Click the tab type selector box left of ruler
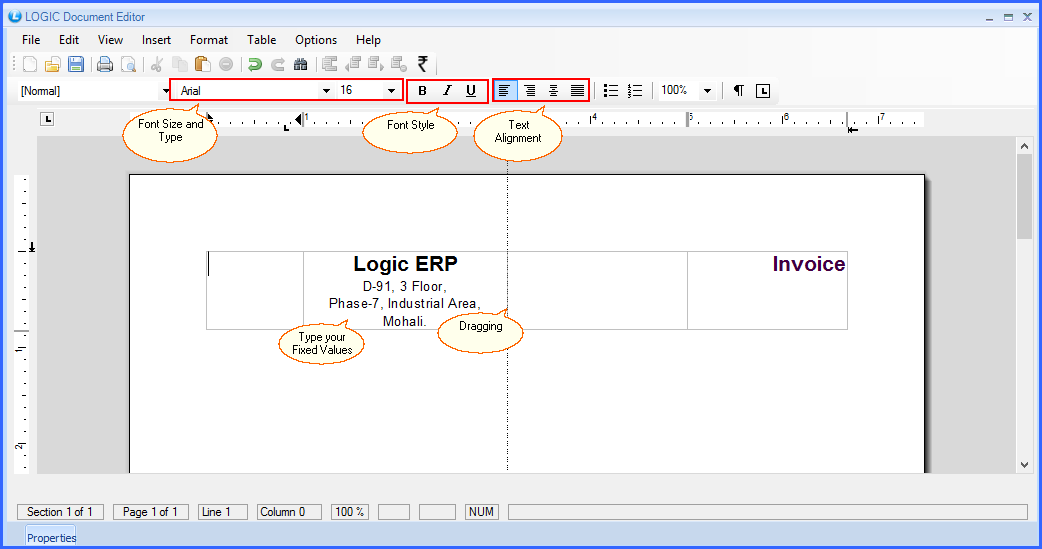 (x=47, y=119)
